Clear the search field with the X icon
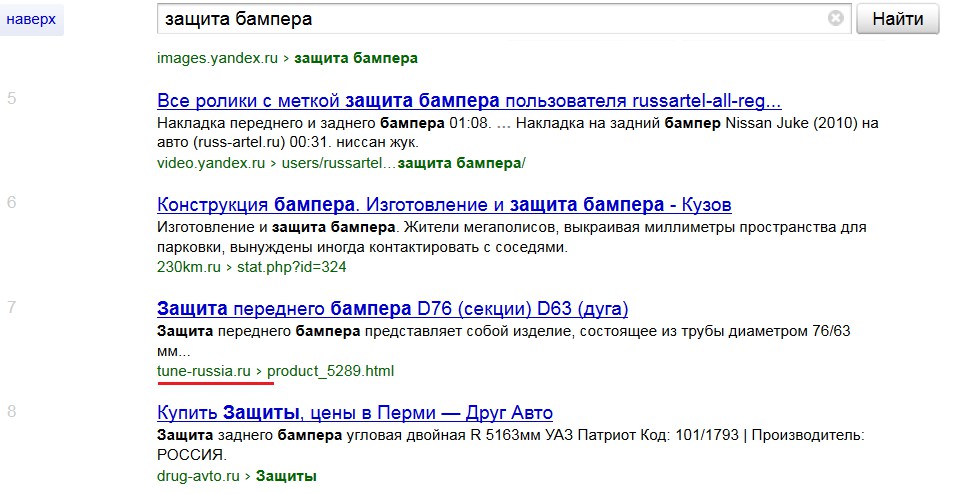The width and height of the screenshot is (957, 494). click(x=836, y=18)
